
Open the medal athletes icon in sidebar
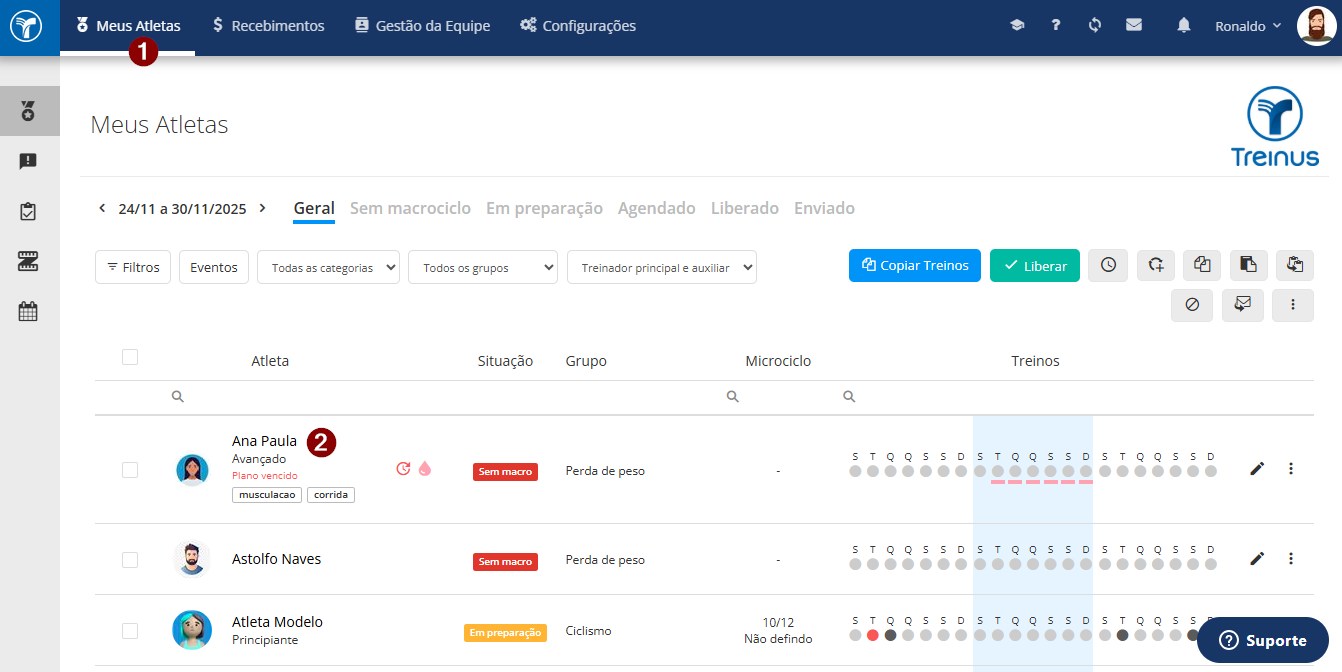click(28, 111)
